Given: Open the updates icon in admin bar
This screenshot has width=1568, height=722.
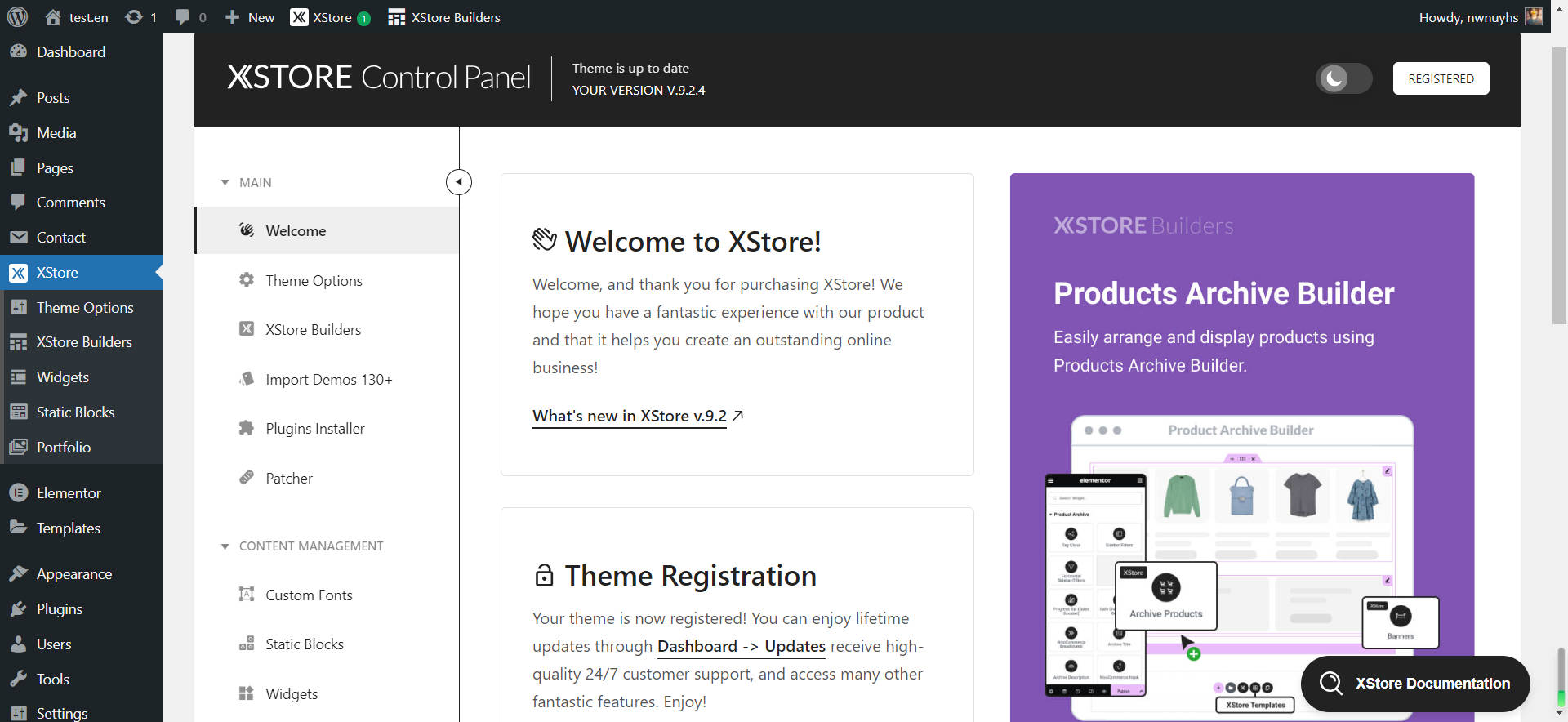Looking at the screenshot, I should tap(140, 17).
